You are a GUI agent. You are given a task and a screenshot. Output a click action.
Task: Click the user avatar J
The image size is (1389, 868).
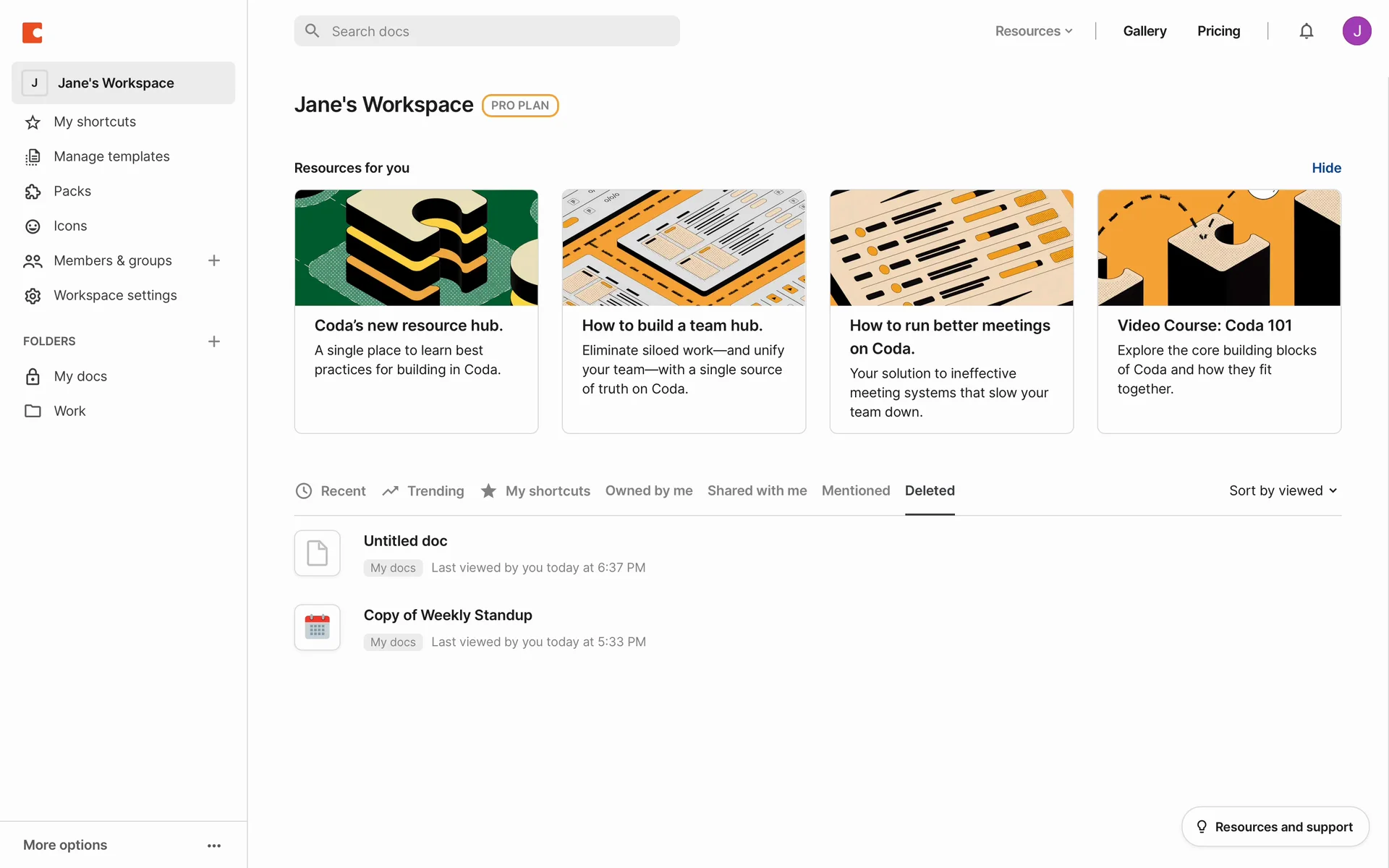point(1356,31)
